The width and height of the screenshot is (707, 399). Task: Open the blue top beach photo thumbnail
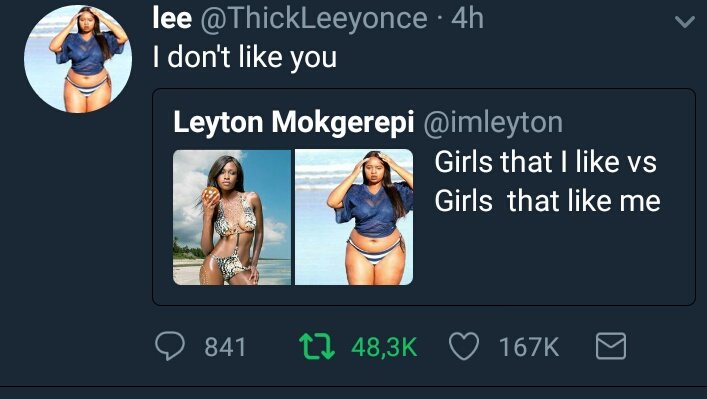(354, 217)
